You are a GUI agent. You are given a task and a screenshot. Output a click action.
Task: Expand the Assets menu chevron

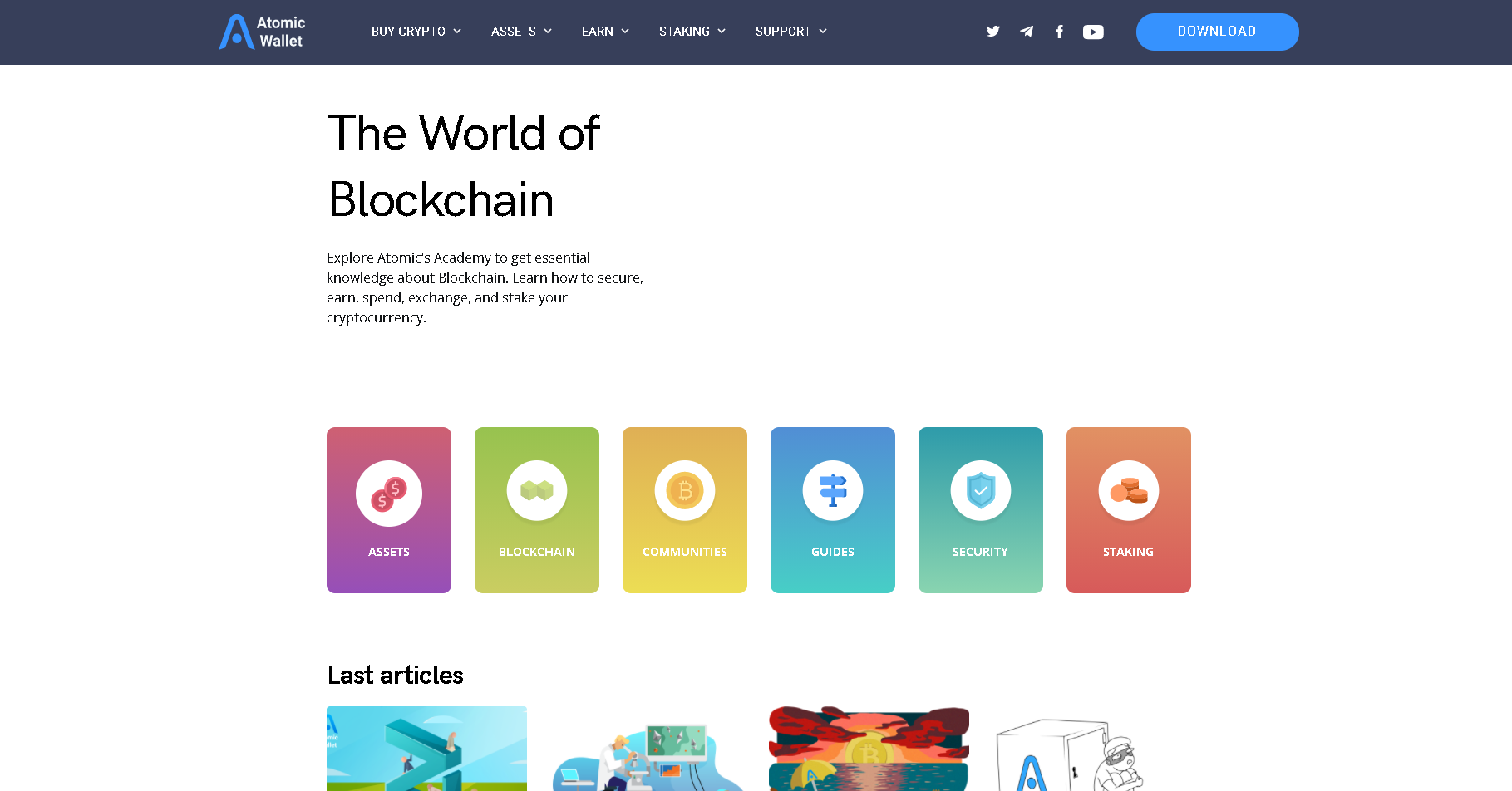548,32
